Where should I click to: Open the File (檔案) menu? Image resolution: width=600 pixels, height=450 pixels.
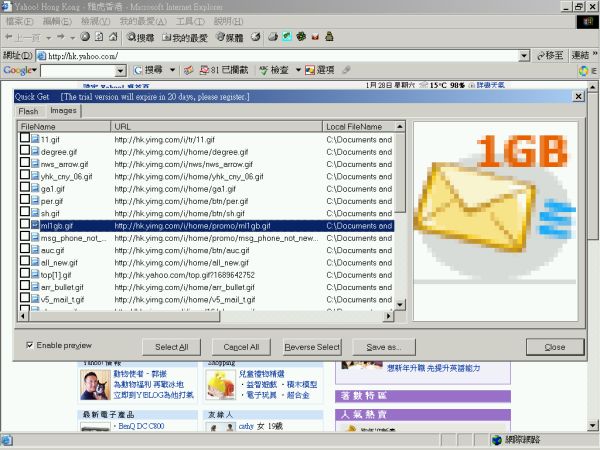pyautogui.click(x=20, y=21)
